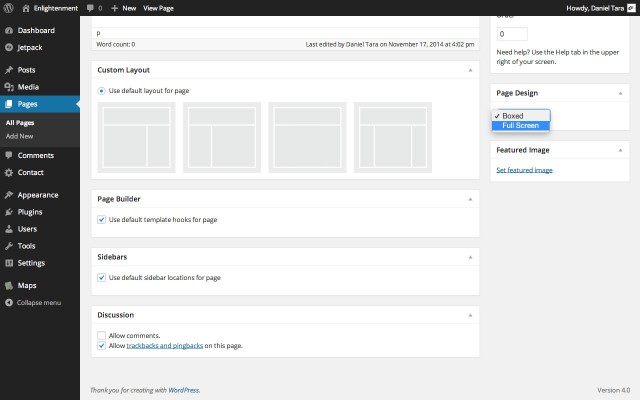Open the Settings menu
640x400 pixels.
tap(40, 263)
